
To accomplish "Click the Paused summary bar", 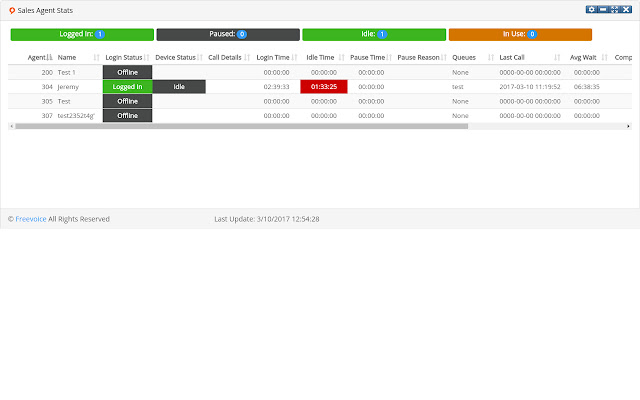I will 228,34.
